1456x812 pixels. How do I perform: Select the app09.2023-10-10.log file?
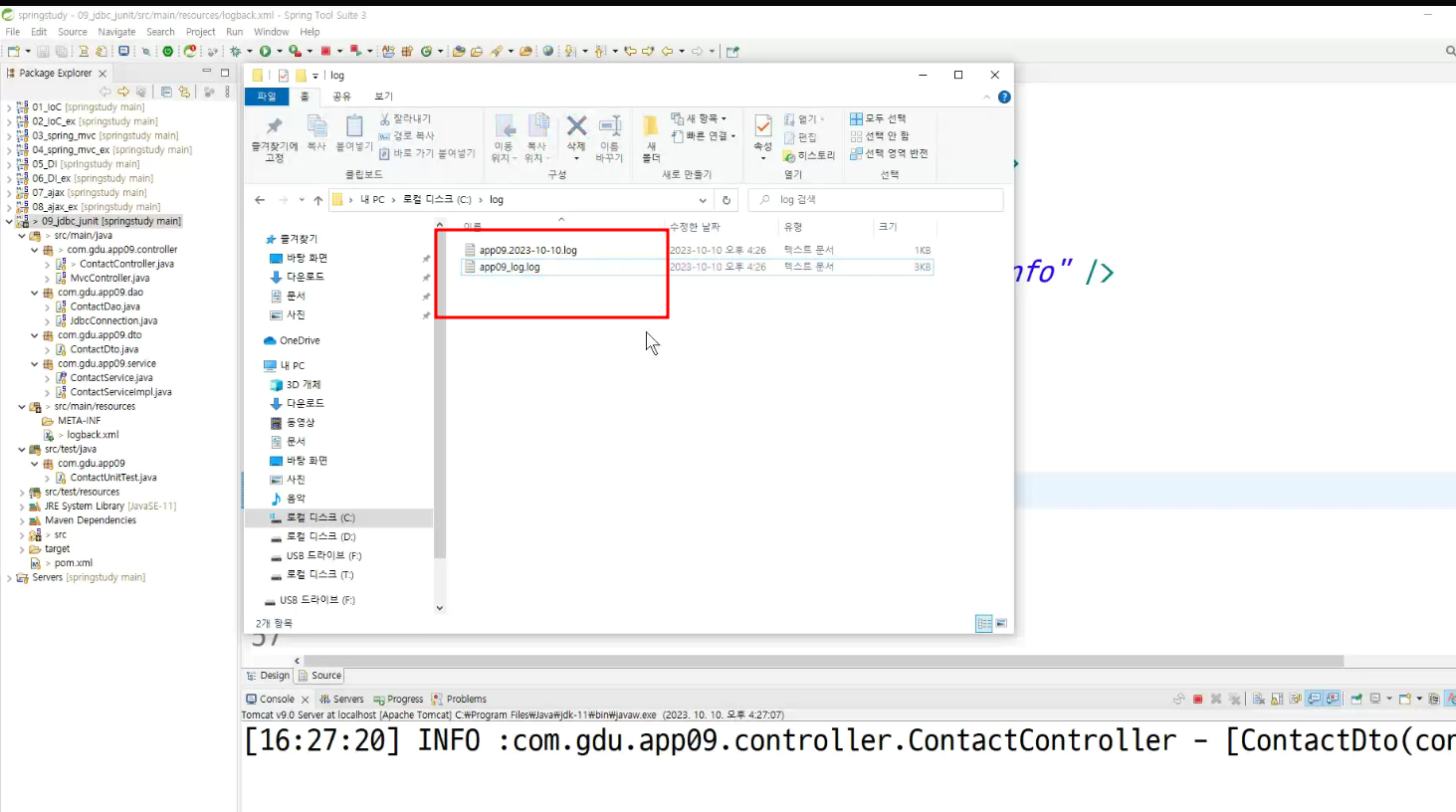point(527,251)
